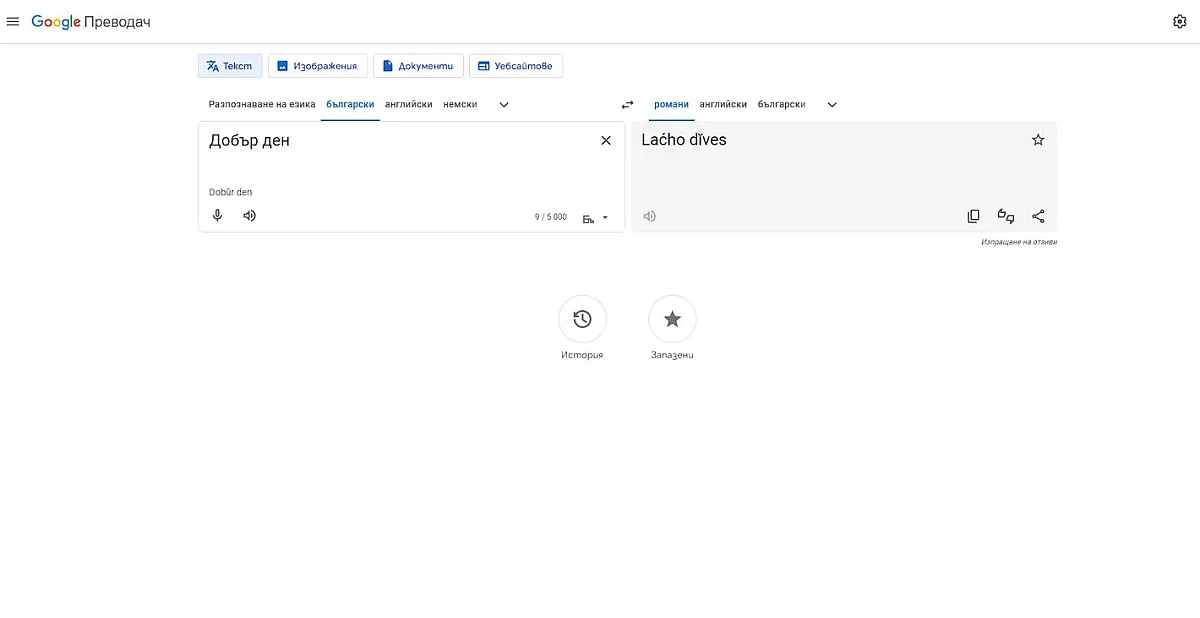
Task: Clear the source text with X
Action: [605, 141]
